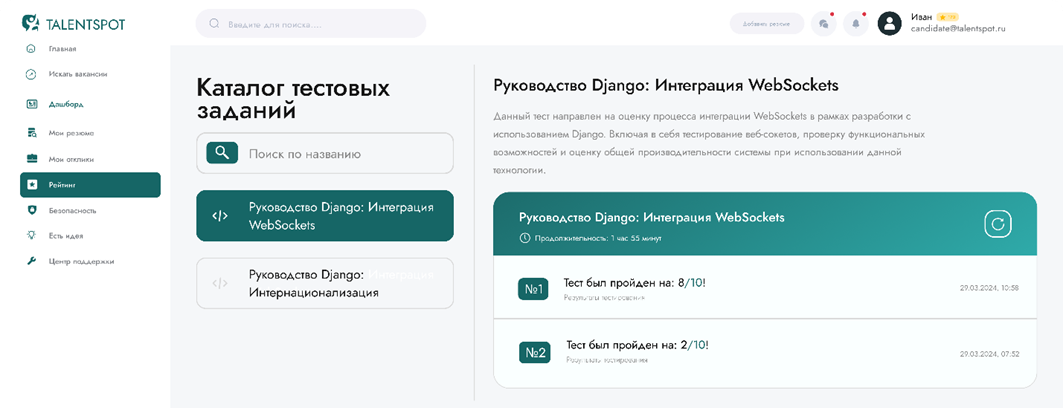Screen dimensions: 1063x408
Task: Click the TalentSpot logo
Action: [x=73, y=23]
